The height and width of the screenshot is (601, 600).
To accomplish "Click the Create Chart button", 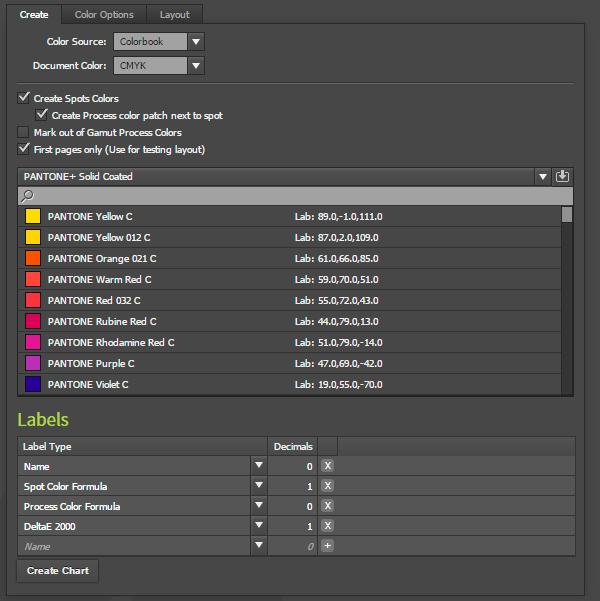I will point(58,571).
